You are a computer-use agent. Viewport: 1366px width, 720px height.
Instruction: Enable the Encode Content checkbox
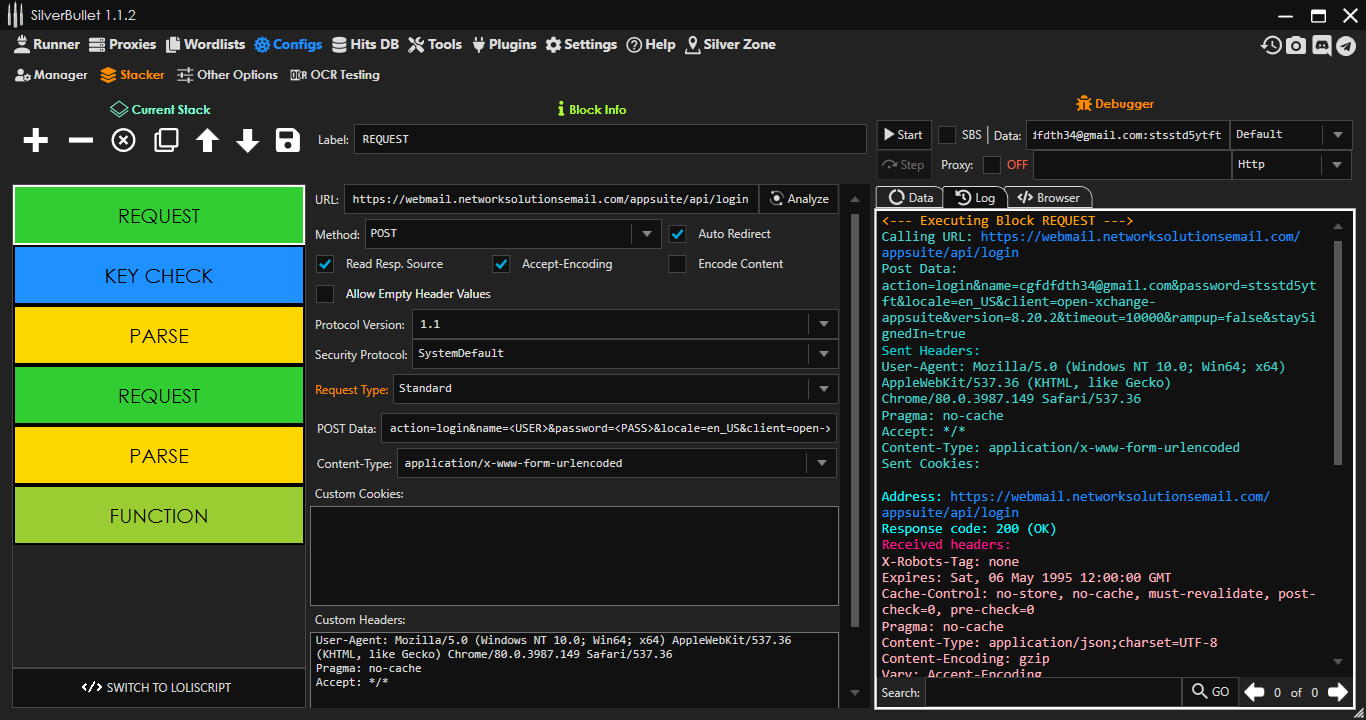pos(678,264)
